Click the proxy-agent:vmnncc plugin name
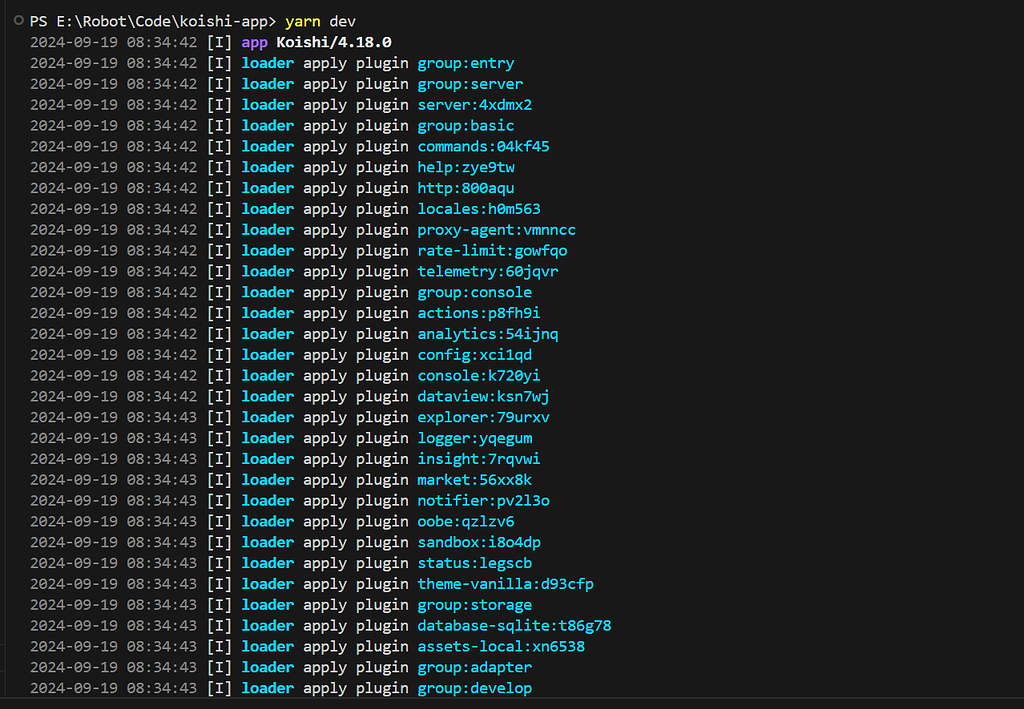This screenshot has width=1024, height=709. pos(496,229)
